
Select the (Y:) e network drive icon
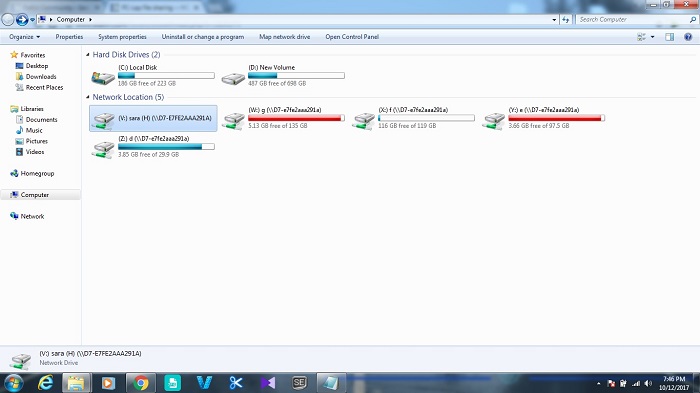(494, 121)
